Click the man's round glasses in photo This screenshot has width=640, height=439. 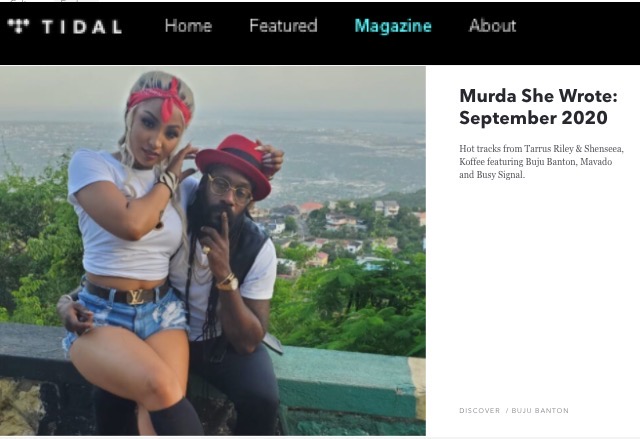pyautogui.click(x=229, y=188)
